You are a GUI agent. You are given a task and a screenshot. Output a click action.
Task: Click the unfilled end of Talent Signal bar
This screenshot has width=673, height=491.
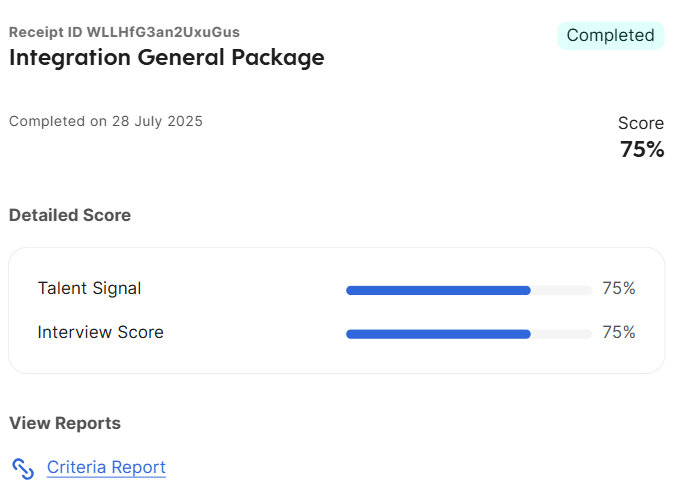click(x=561, y=291)
